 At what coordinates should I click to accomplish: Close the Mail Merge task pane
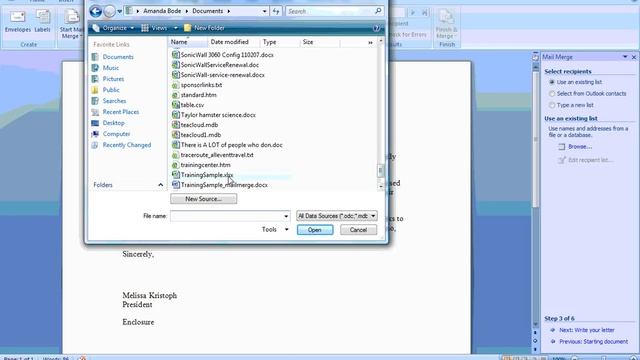pos(634,57)
